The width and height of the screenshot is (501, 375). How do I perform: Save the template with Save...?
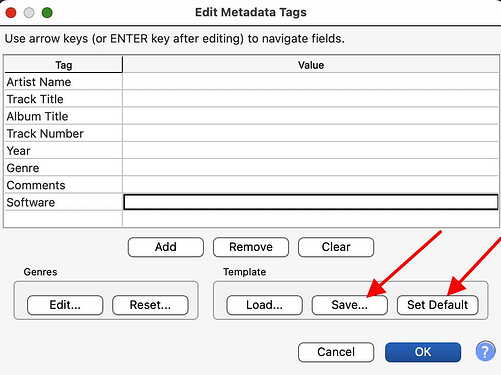tap(350, 305)
